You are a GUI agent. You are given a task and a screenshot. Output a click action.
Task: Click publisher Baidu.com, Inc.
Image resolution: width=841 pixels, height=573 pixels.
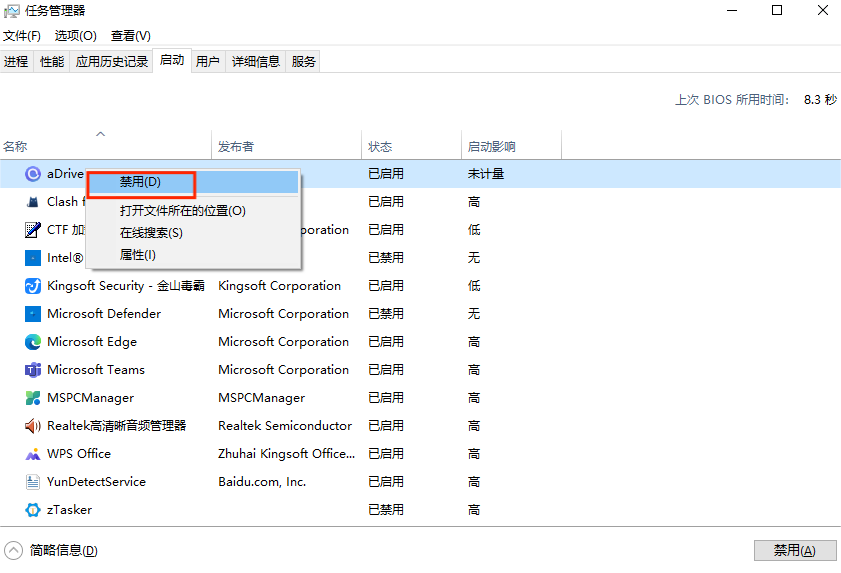pyautogui.click(x=262, y=482)
